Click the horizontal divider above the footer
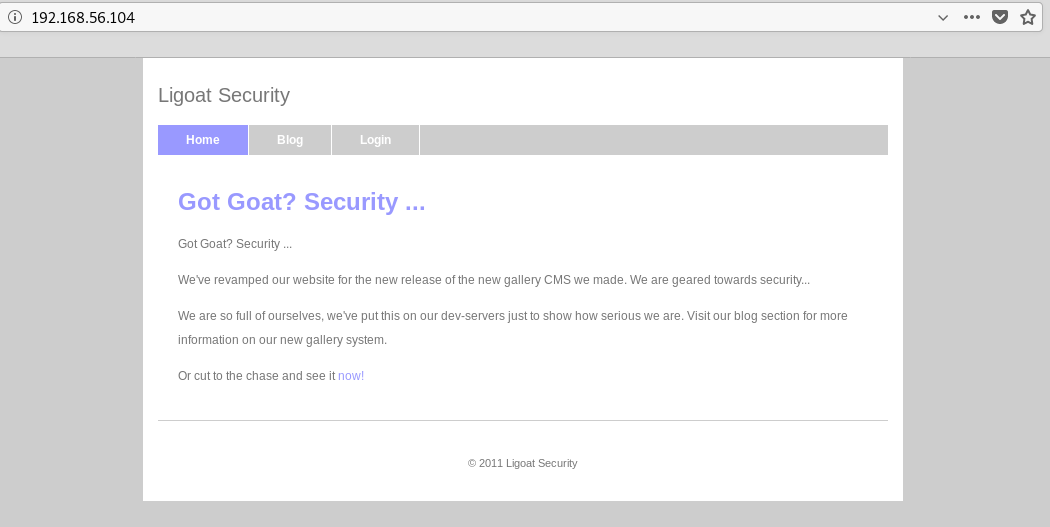Screen dimensions: 1050x527 pos(522,421)
